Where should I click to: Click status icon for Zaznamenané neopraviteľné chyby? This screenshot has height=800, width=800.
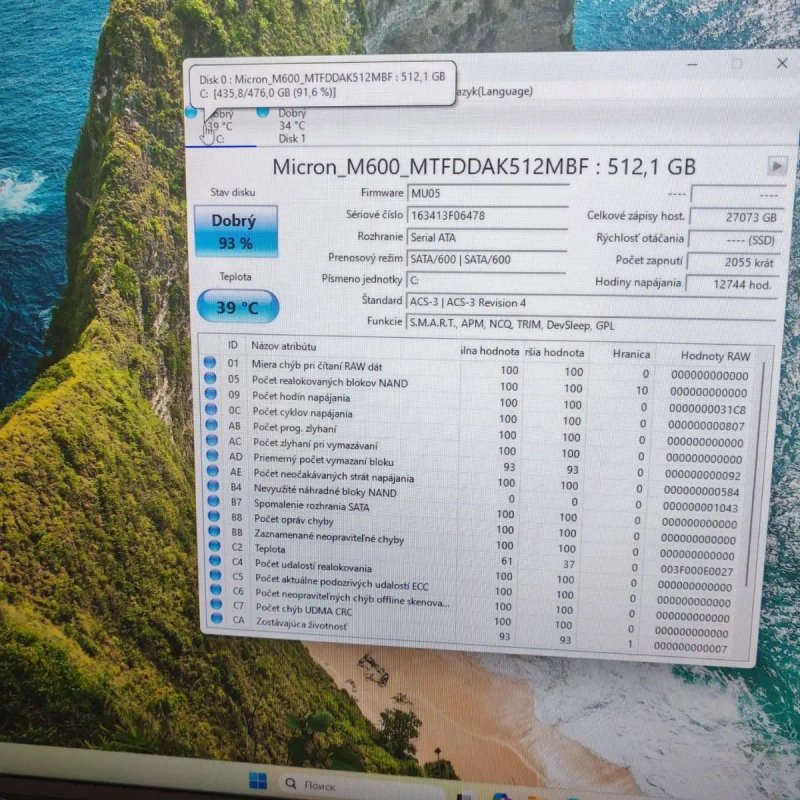[215, 531]
